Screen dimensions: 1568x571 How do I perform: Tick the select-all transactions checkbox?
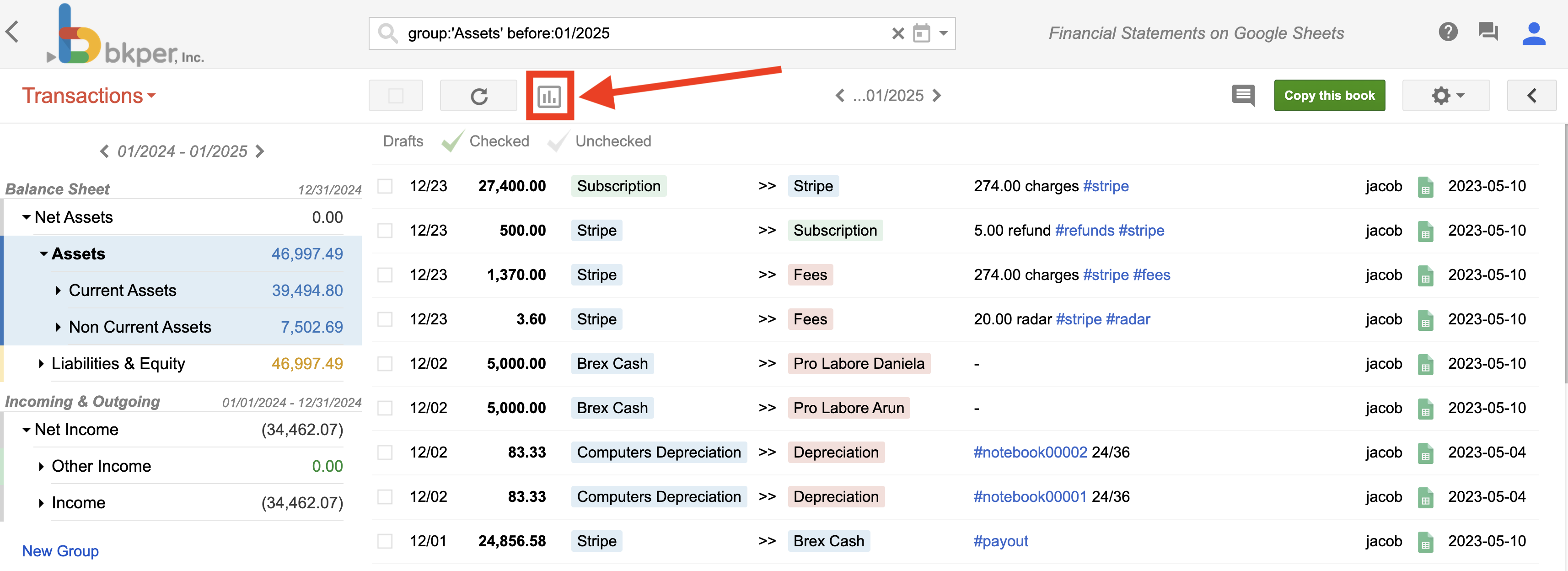coord(396,96)
